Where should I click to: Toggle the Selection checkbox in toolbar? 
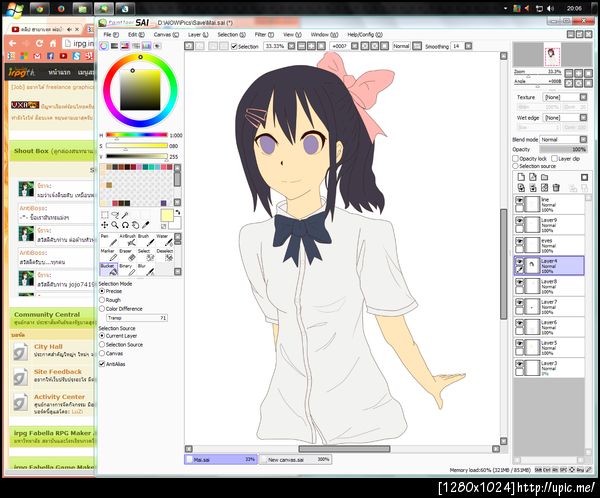tap(234, 46)
